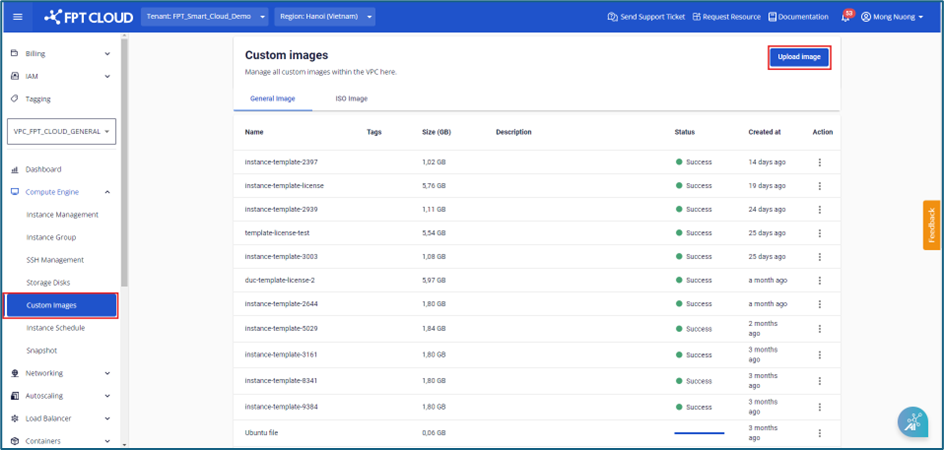Open the notification bell icon
Image resolution: width=944 pixels, height=450 pixels.
point(846,17)
